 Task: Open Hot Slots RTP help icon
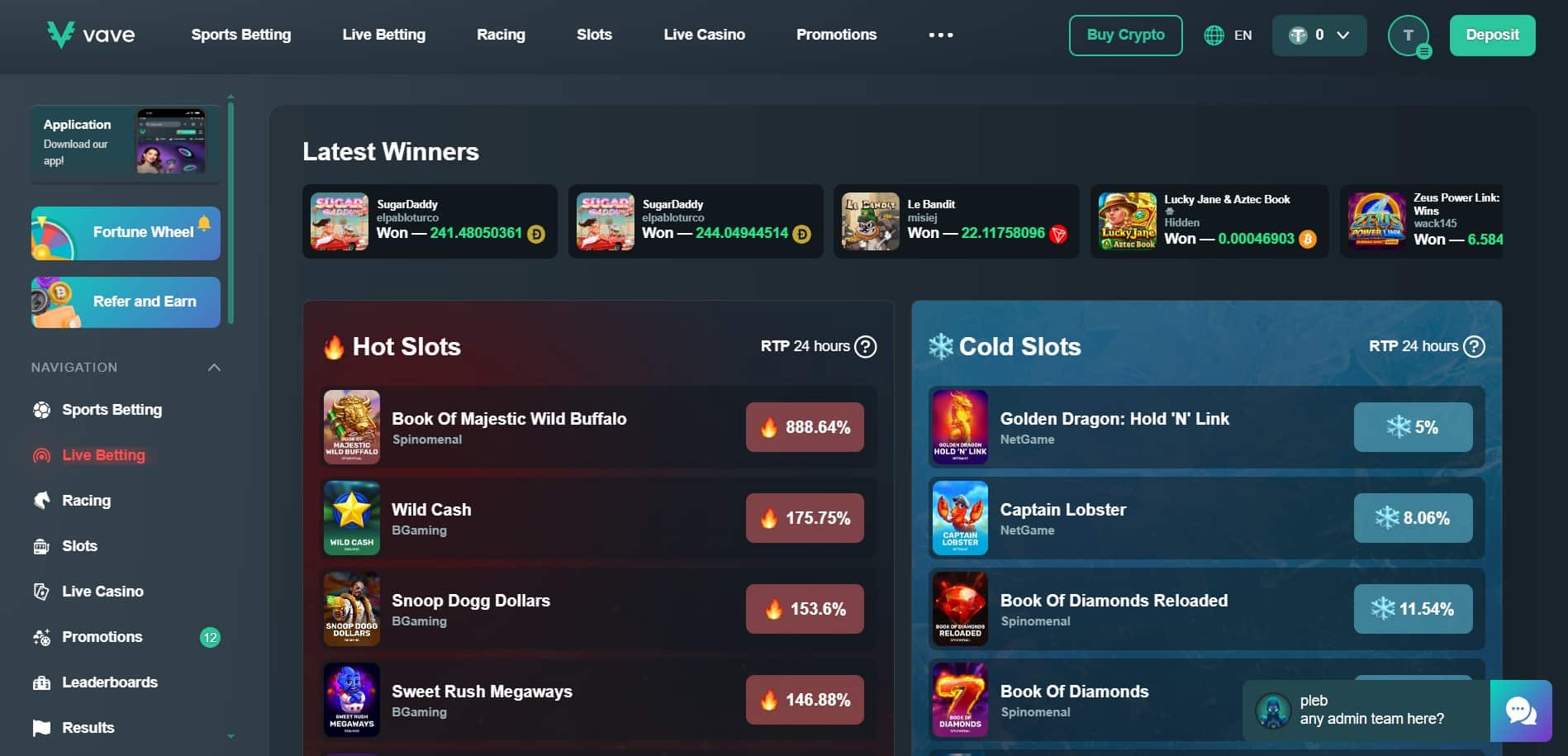tap(865, 346)
